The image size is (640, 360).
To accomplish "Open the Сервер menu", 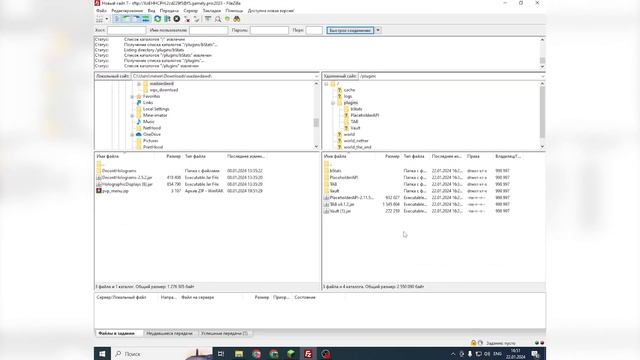I will [191, 11].
